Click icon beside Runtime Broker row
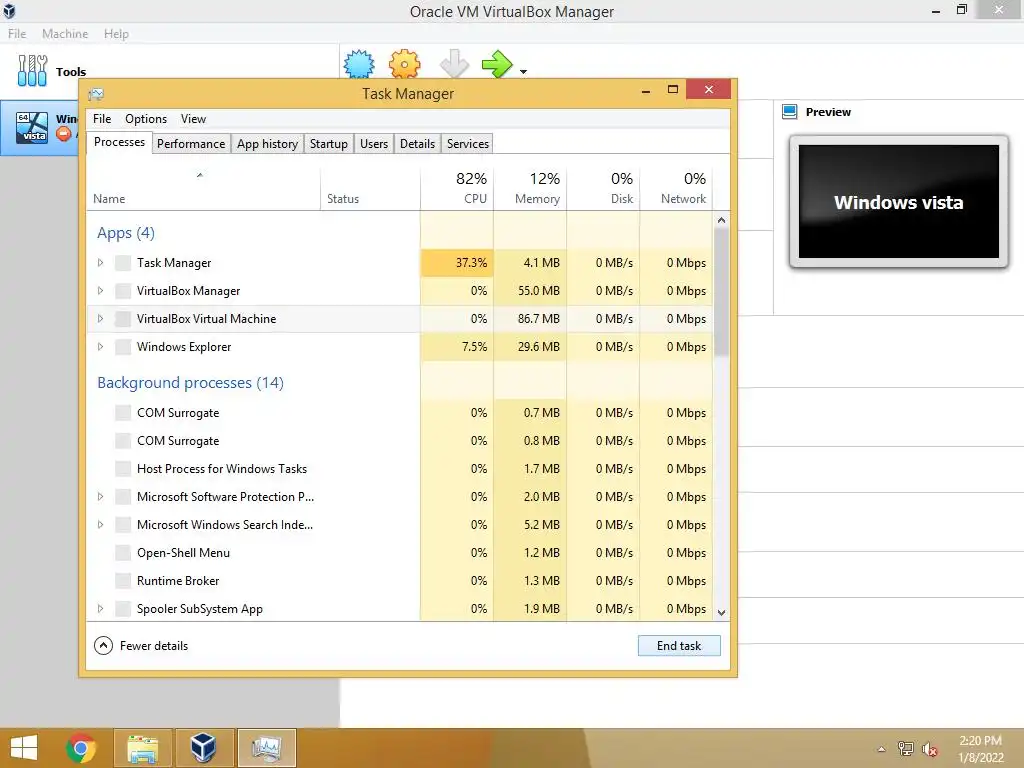The height and width of the screenshot is (768, 1024). pos(123,581)
